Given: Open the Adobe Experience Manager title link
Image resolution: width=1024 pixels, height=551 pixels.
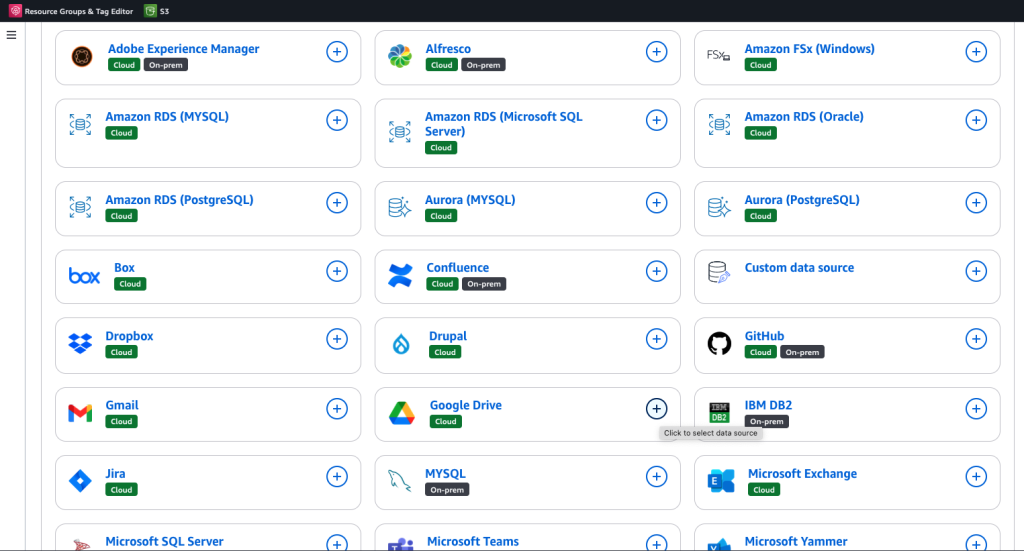Looking at the screenshot, I should click(x=184, y=48).
